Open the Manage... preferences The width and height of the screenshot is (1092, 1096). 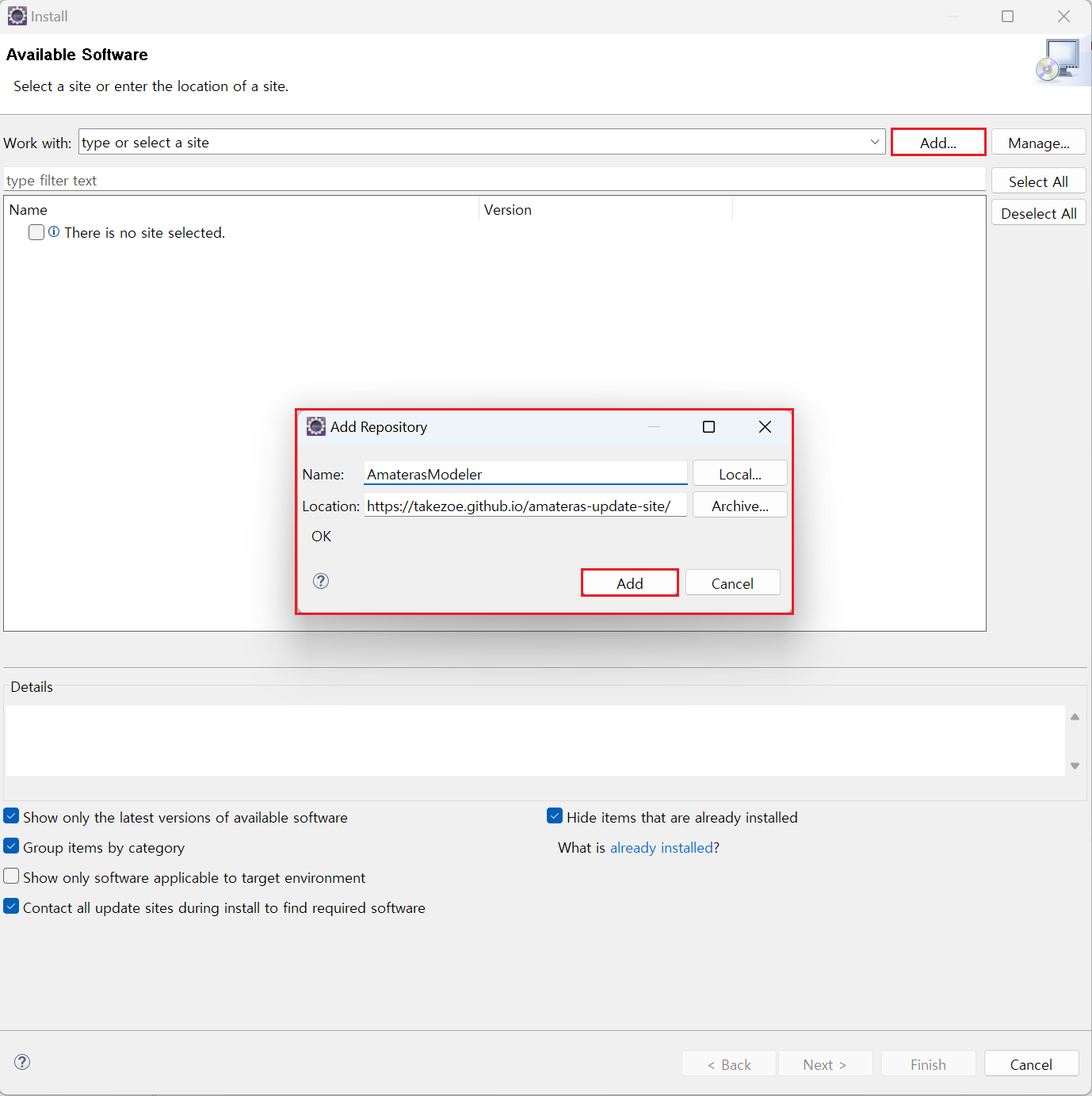[x=1038, y=142]
